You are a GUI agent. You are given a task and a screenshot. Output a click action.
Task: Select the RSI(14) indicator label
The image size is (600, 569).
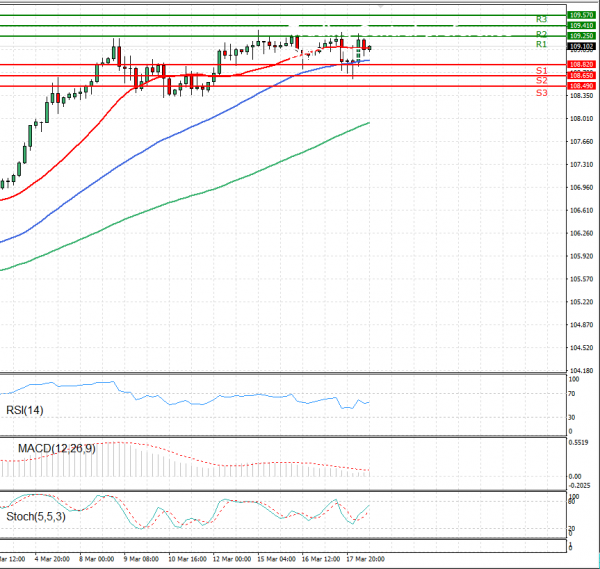coord(25,410)
